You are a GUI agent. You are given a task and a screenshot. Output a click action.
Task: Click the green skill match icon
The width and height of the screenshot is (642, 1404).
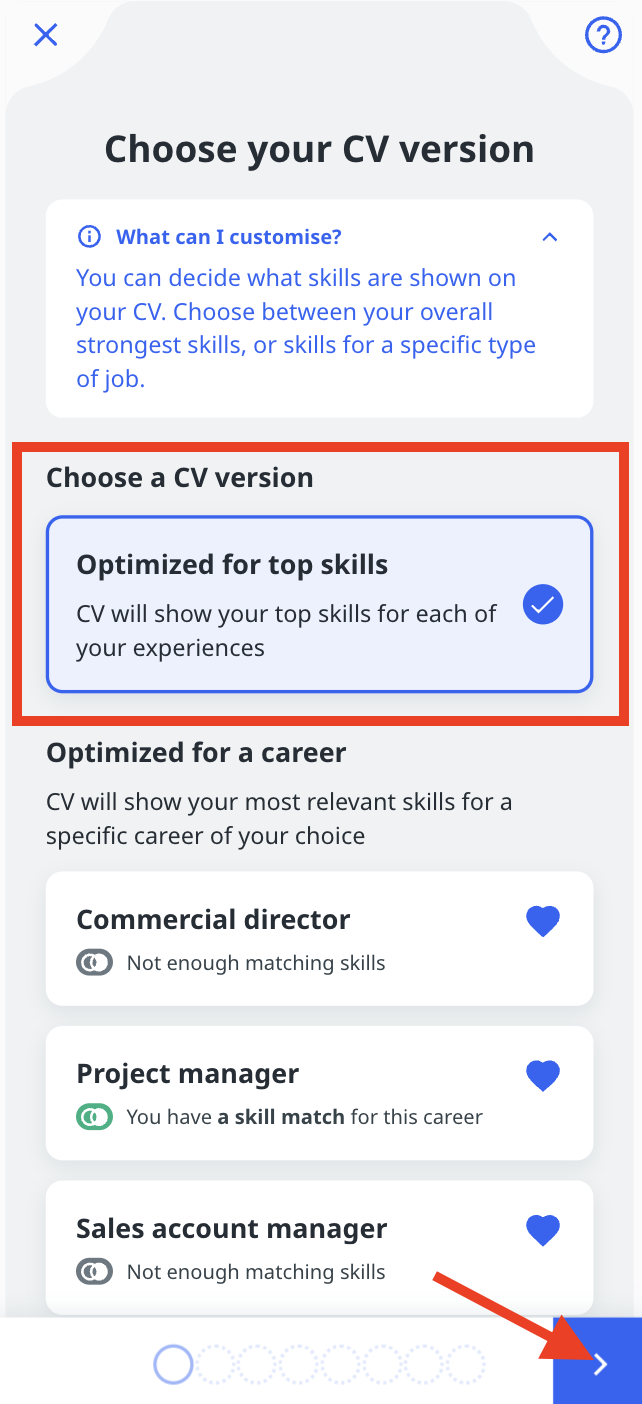95,1117
